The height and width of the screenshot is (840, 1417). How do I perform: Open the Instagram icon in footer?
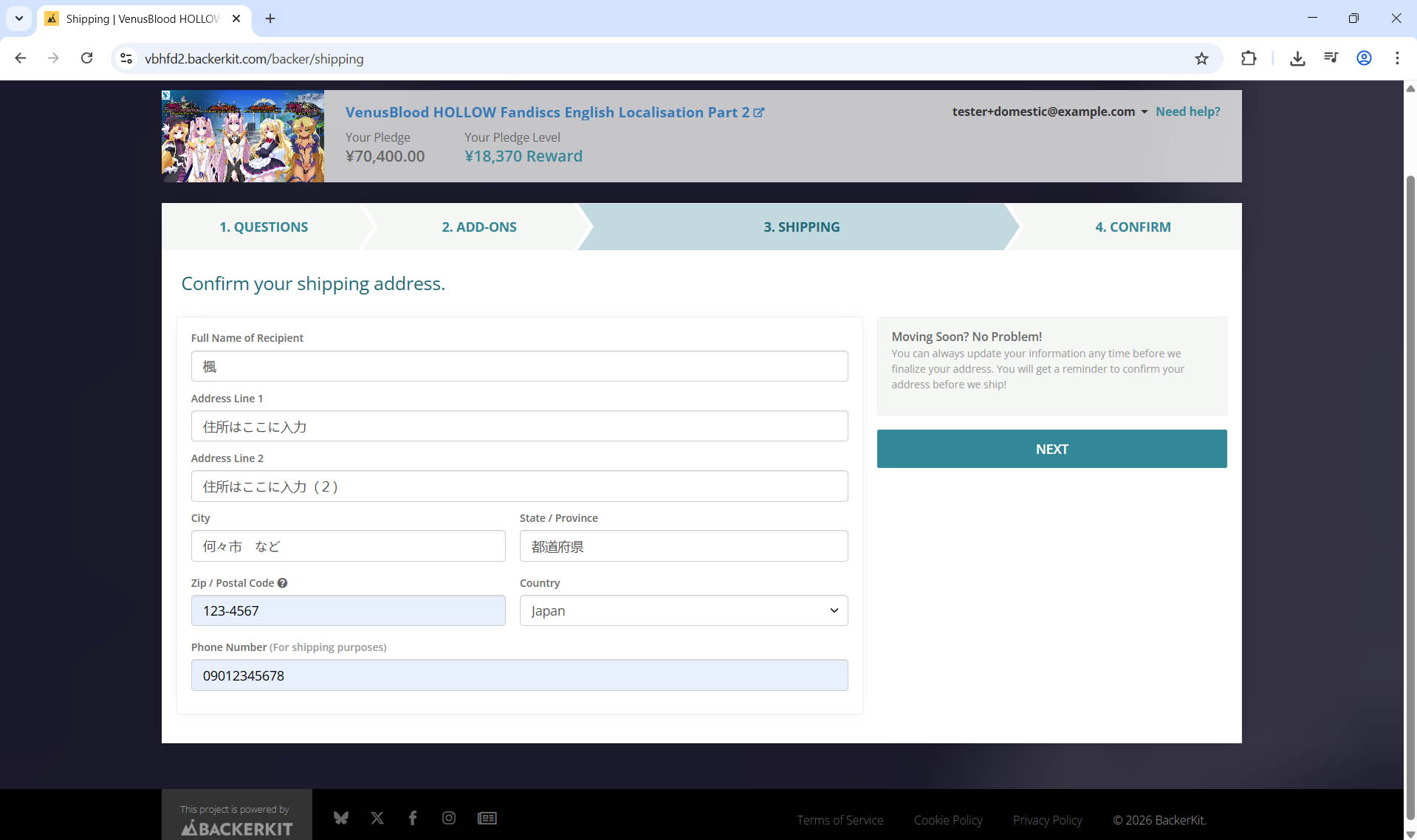pyautogui.click(x=449, y=818)
